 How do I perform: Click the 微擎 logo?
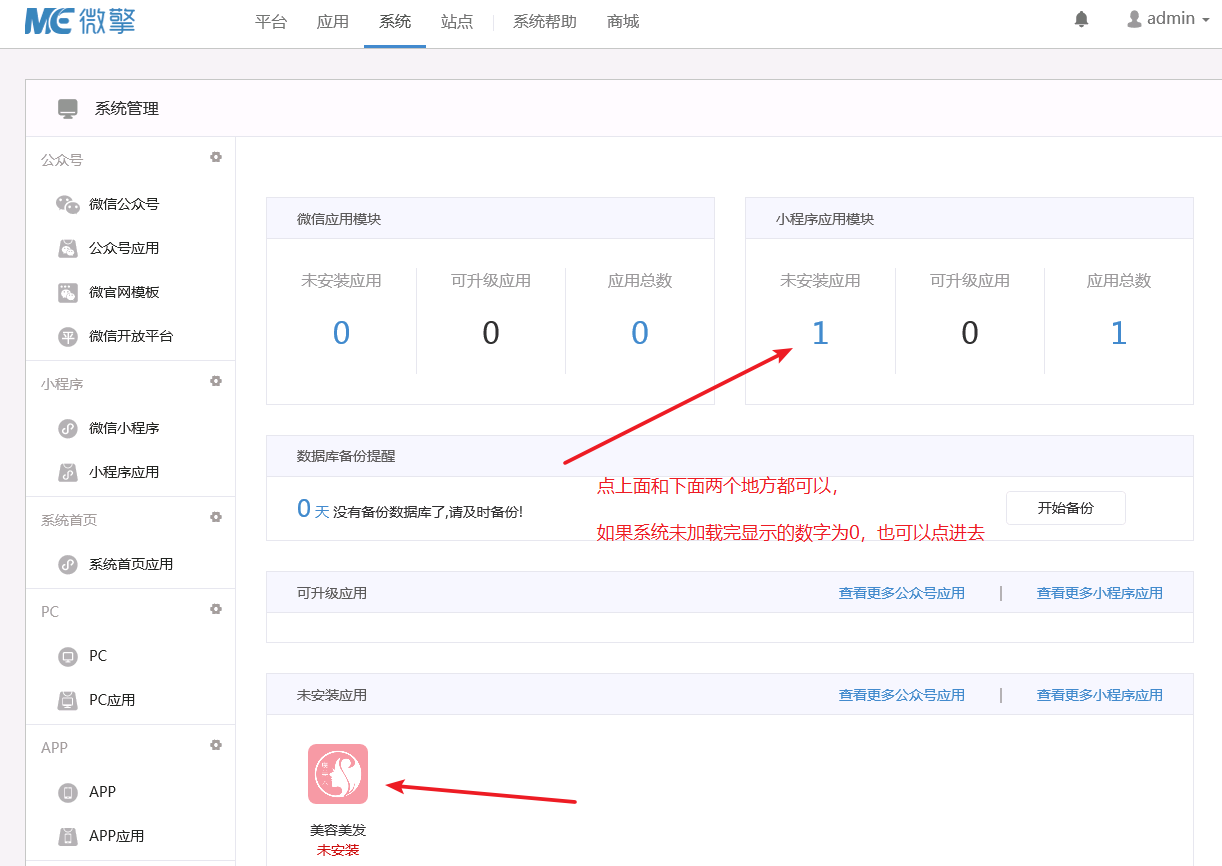click(80, 21)
